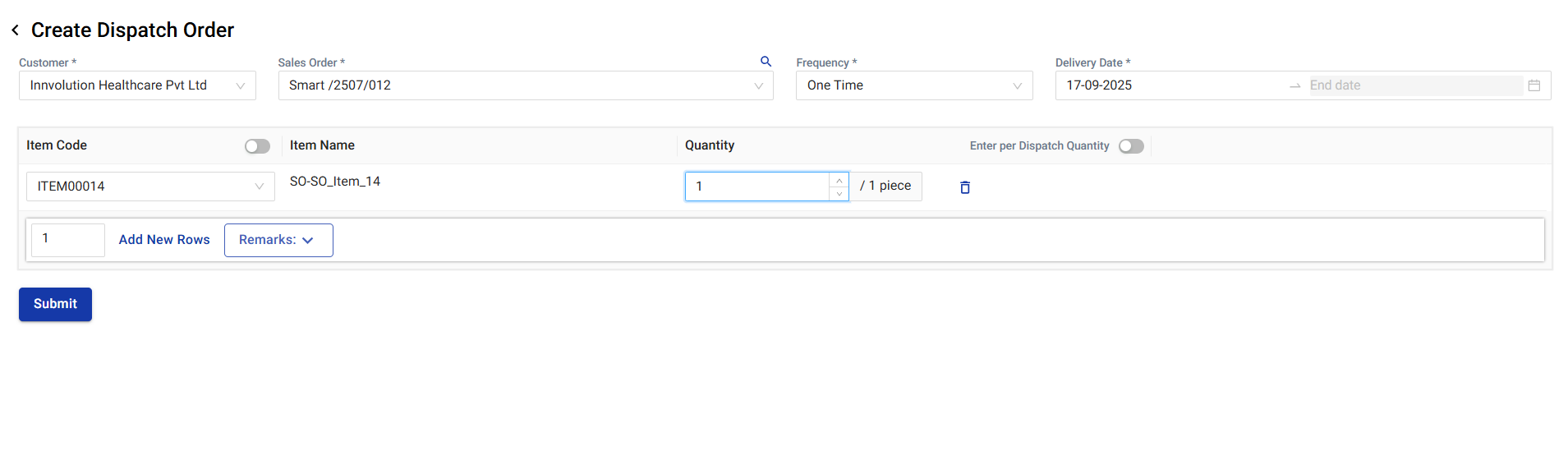
Task: Expand the Remarks dropdown button
Action: [x=278, y=240]
